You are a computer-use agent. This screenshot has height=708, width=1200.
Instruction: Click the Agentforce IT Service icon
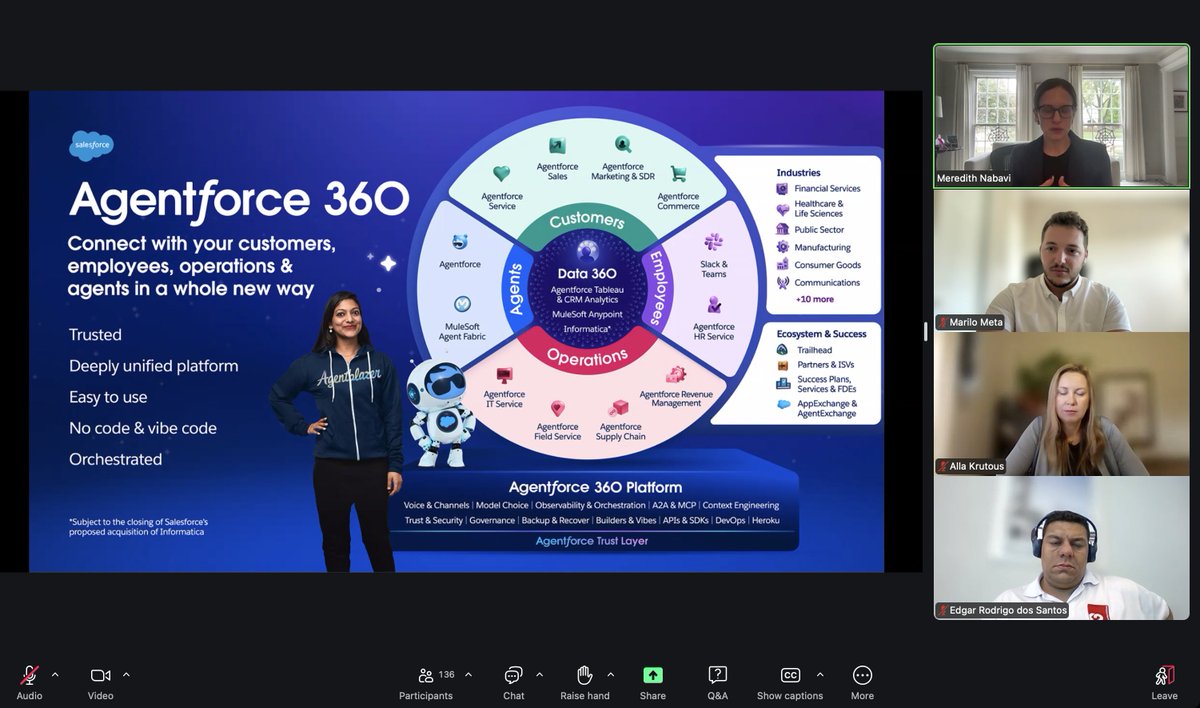coord(504,375)
